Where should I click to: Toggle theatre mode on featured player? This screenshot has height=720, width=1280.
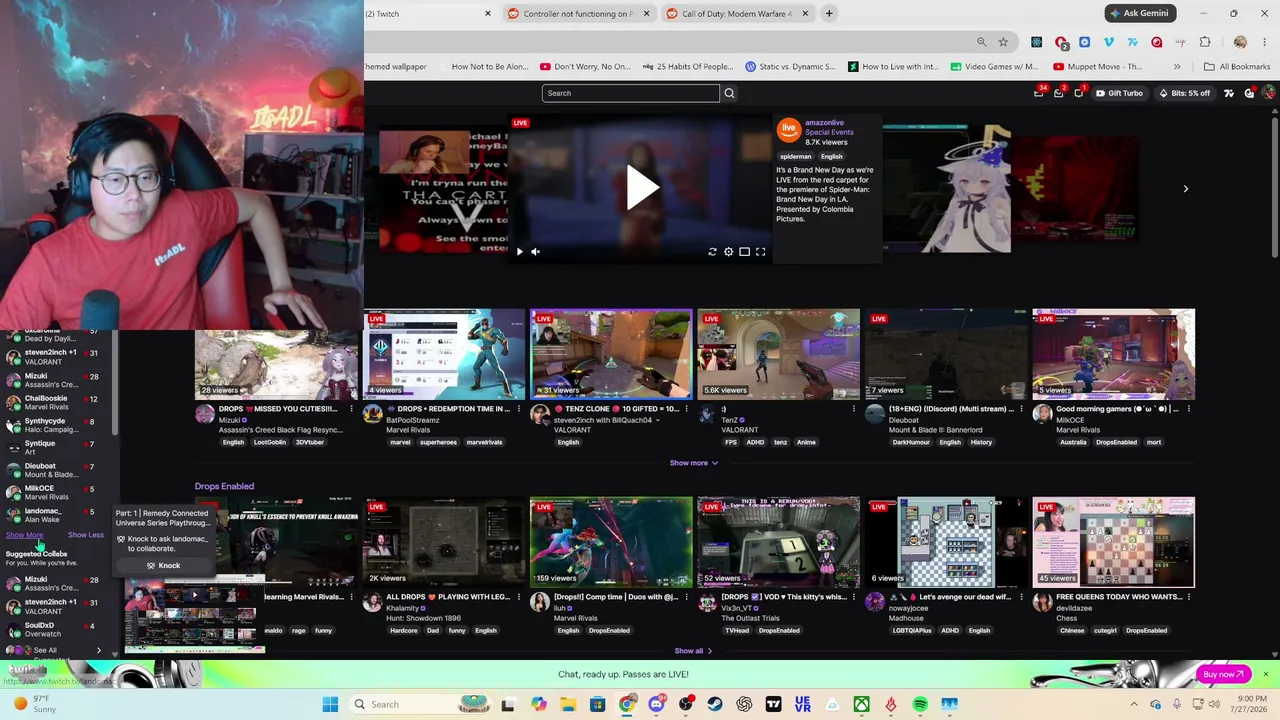[744, 252]
